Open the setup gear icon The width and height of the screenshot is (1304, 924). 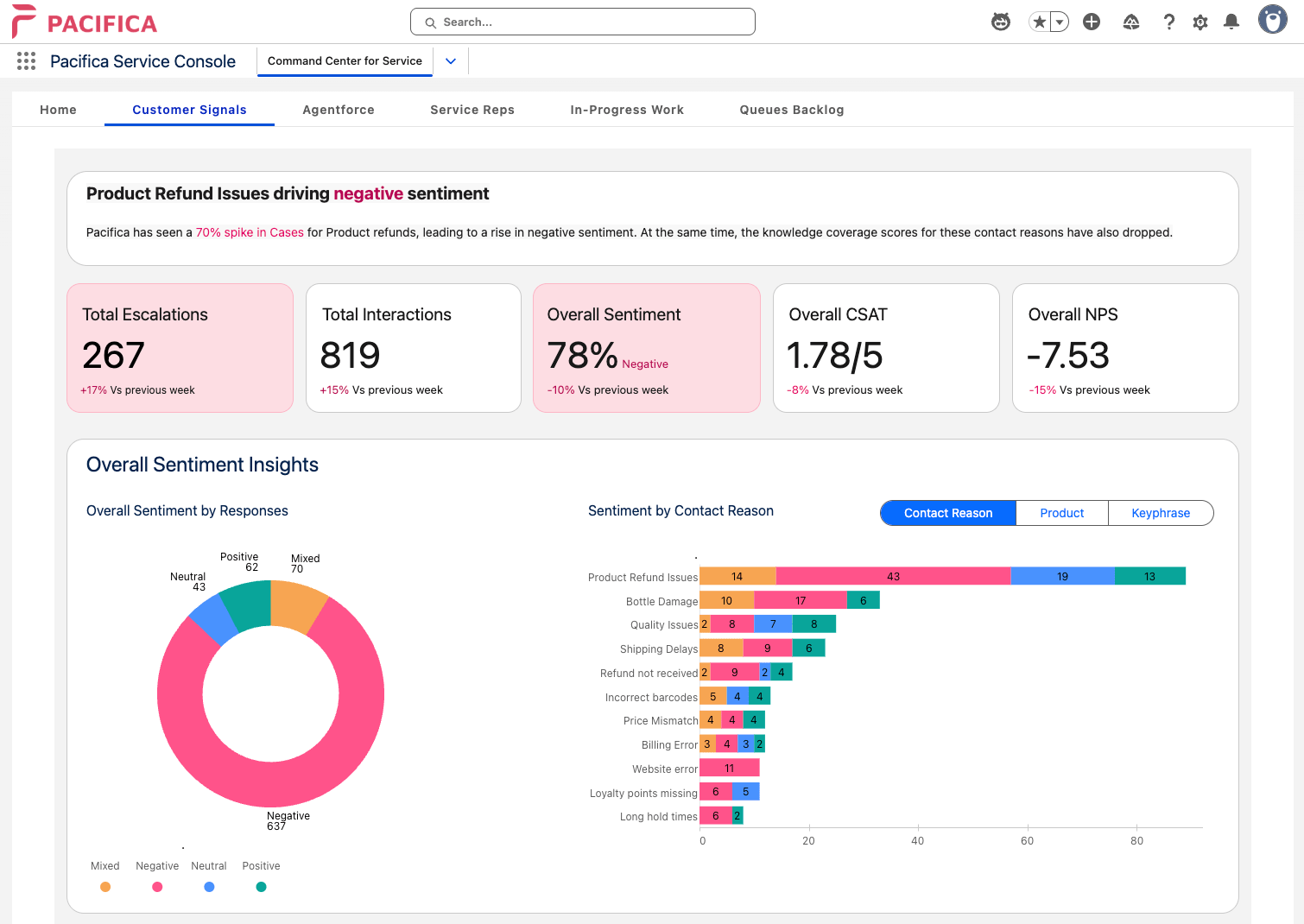point(1200,22)
